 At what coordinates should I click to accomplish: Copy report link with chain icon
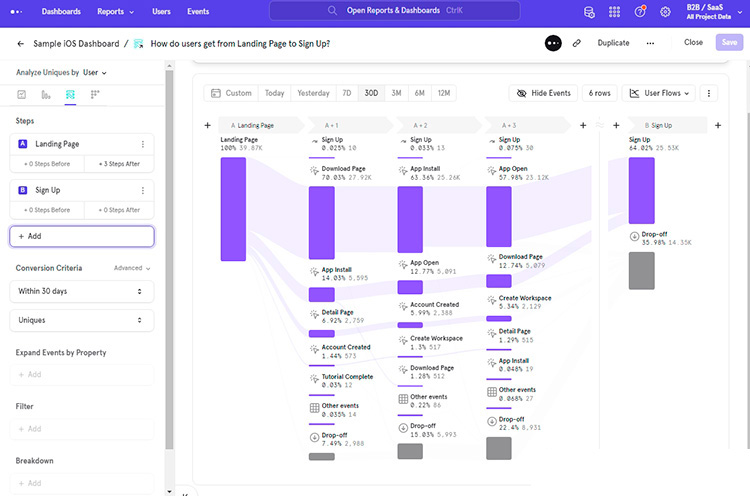point(577,43)
